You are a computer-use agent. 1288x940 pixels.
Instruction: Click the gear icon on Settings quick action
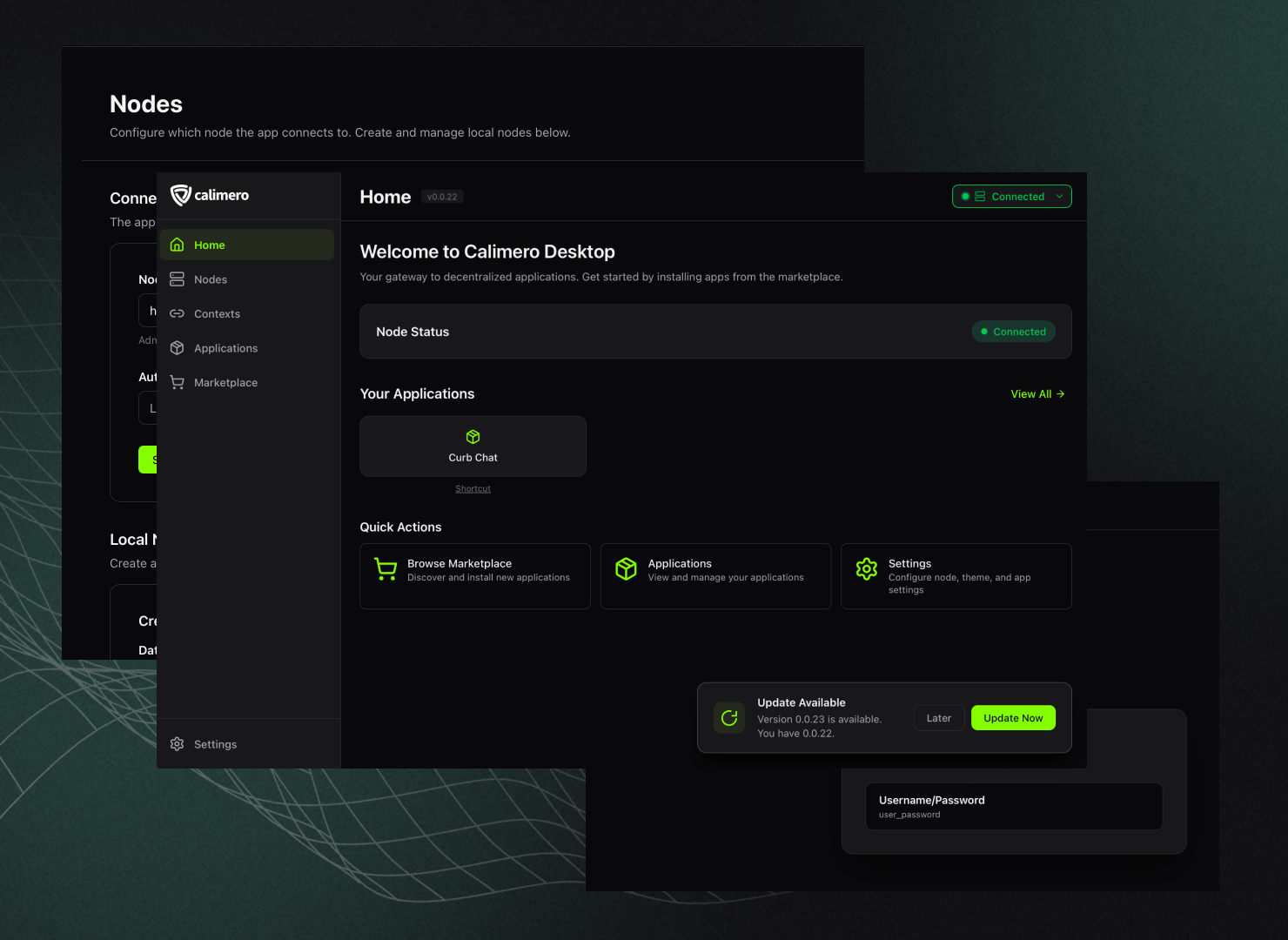pos(866,568)
